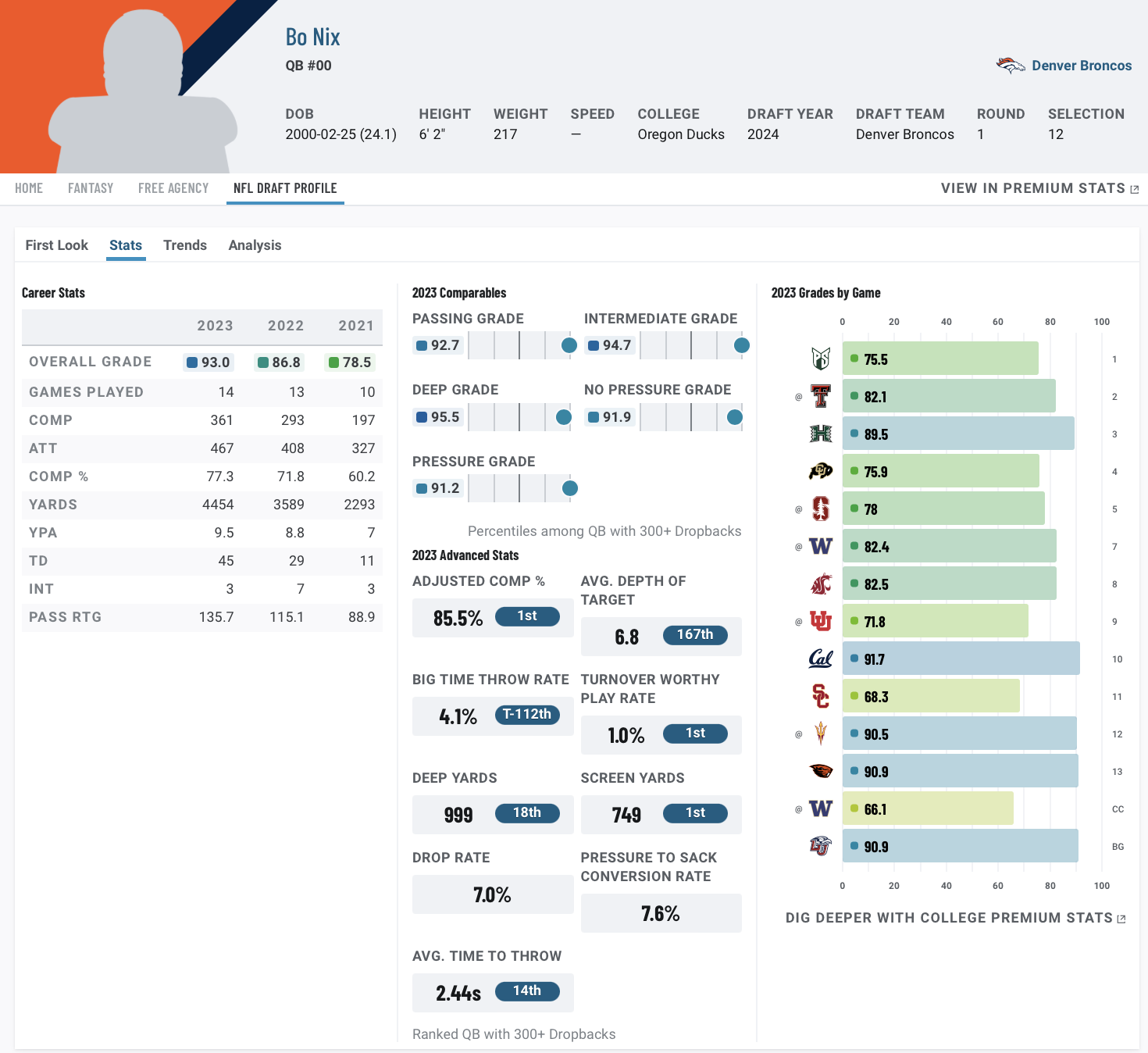The width and height of the screenshot is (1148, 1053).
Task: Select the Trends sub-tab
Action: [x=185, y=245]
